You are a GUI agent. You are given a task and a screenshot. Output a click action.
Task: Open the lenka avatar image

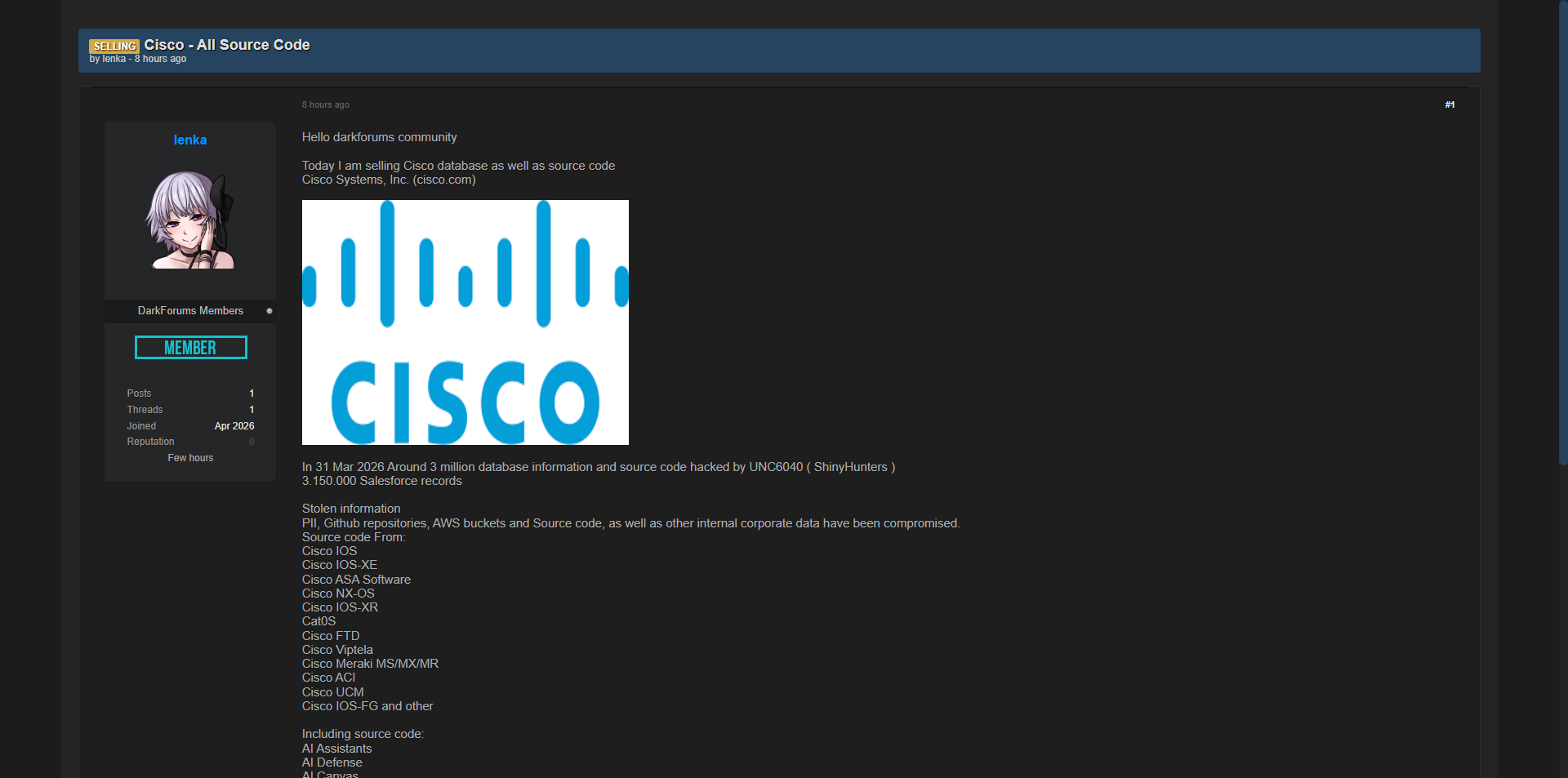pos(190,220)
